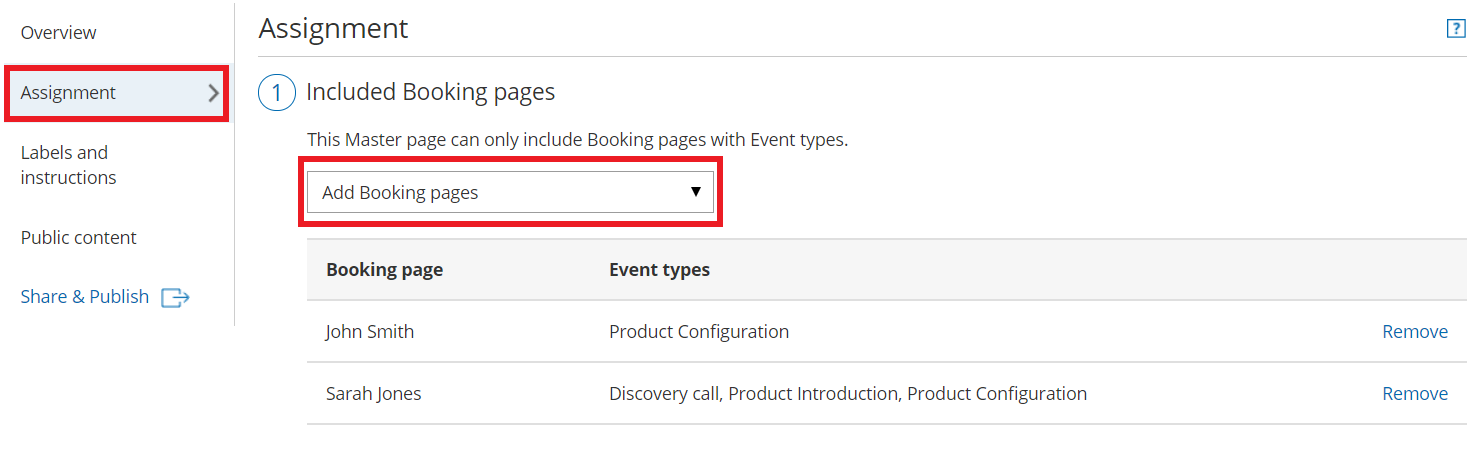Open the help question mark icon
The width and height of the screenshot is (1482, 457).
[x=1456, y=29]
